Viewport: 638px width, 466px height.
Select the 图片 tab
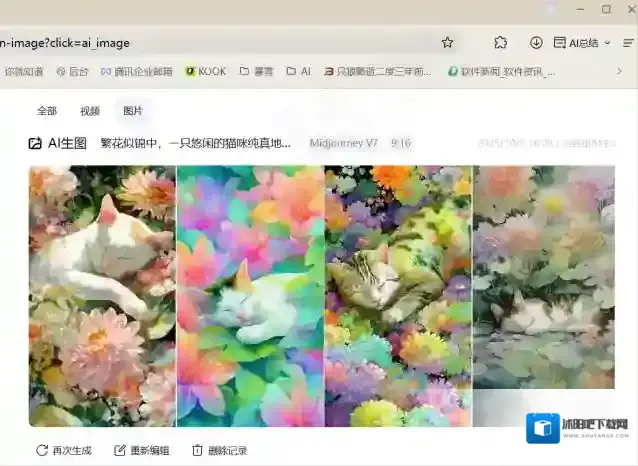(x=133, y=111)
